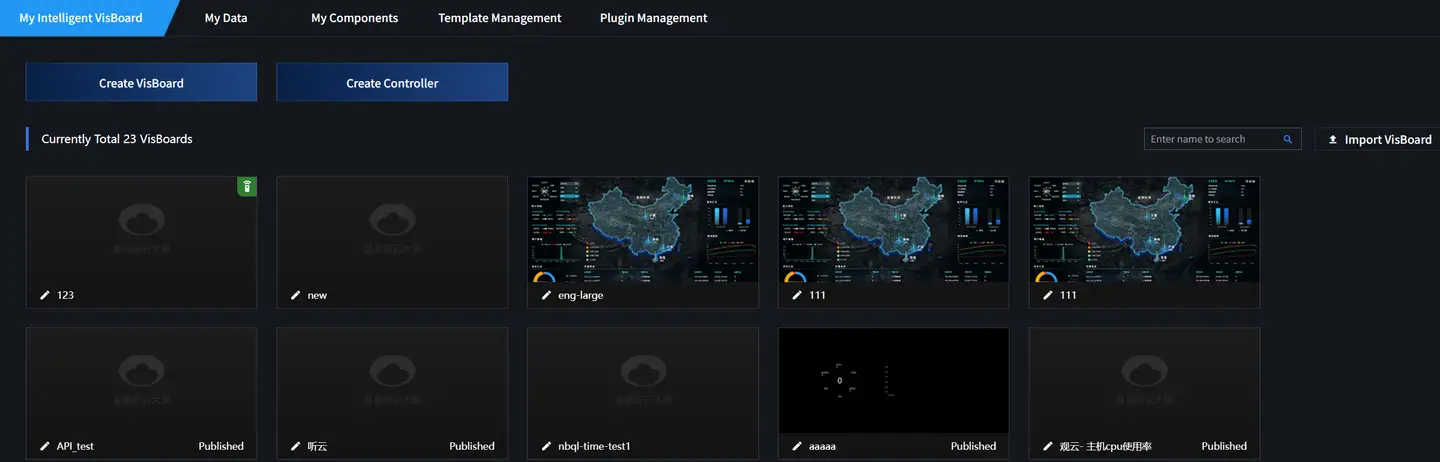Click the pencil icon for 观云-主机cpu使用率
This screenshot has height=462, width=1440.
(x=1048, y=446)
